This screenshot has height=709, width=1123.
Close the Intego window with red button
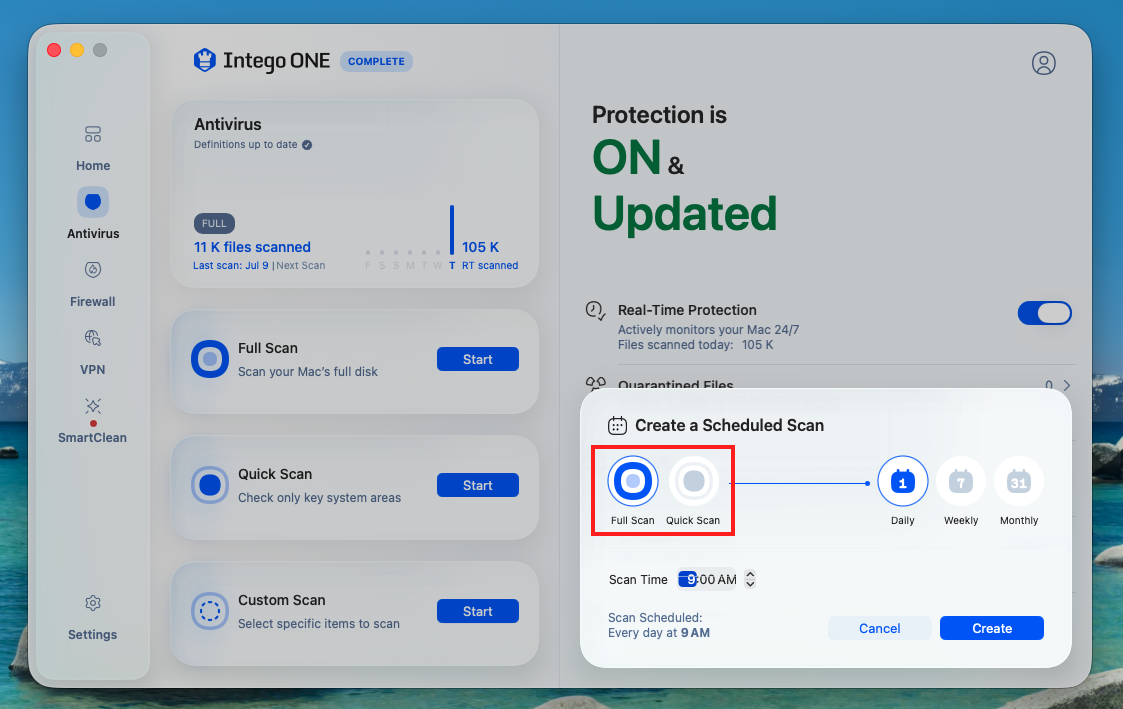pos(54,49)
